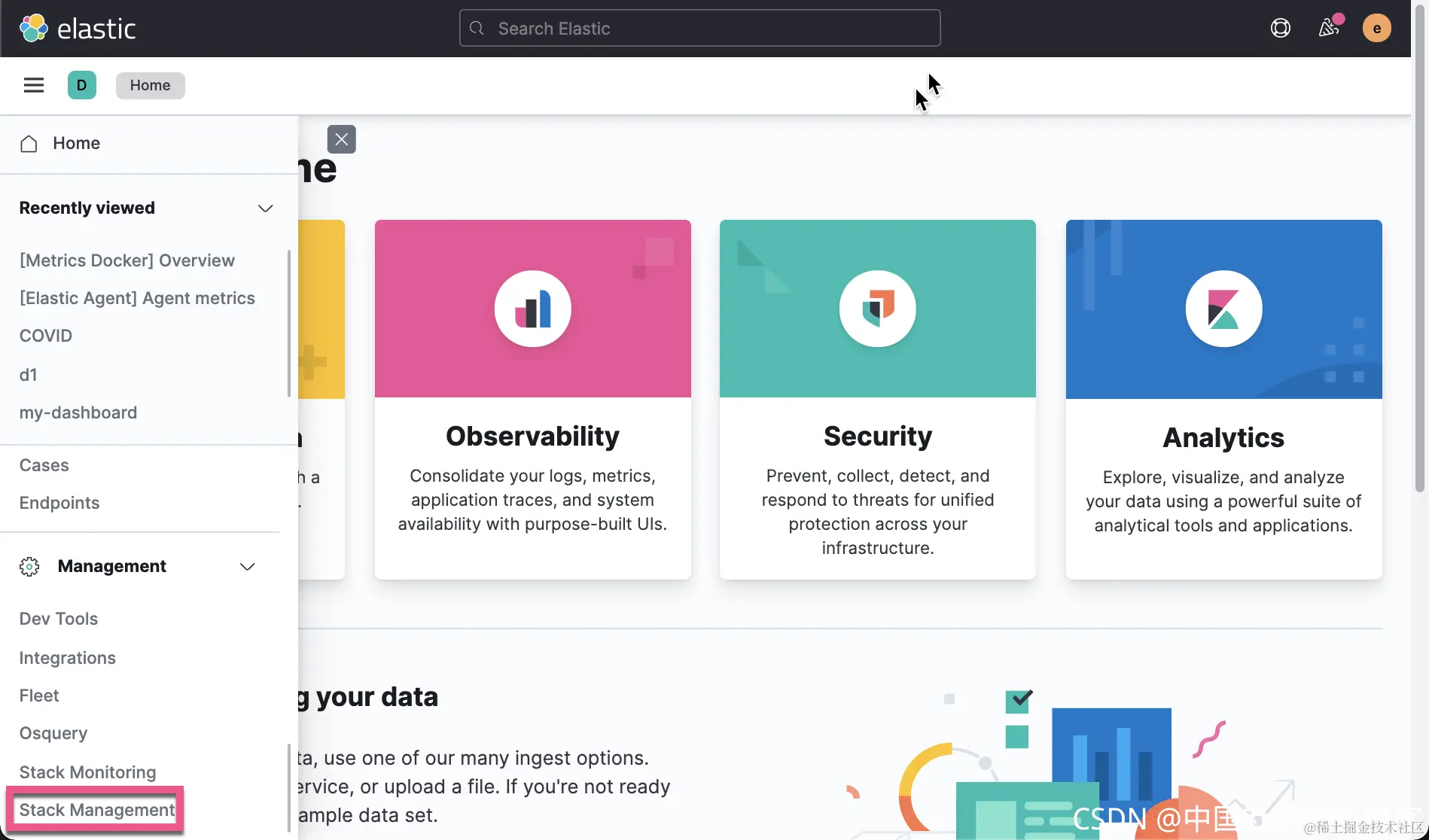Click the Observability description text
This screenshot has height=840, width=1429.
pyautogui.click(x=532, y=500)
